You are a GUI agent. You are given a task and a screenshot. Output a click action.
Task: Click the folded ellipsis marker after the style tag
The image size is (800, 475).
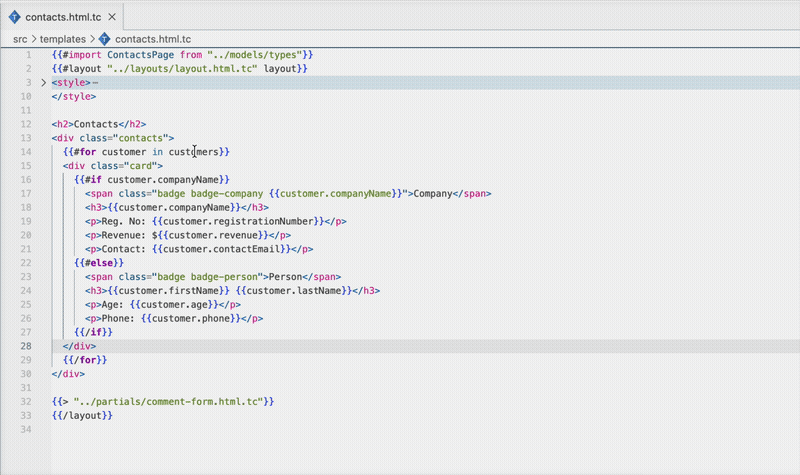[x=95, y=83]
